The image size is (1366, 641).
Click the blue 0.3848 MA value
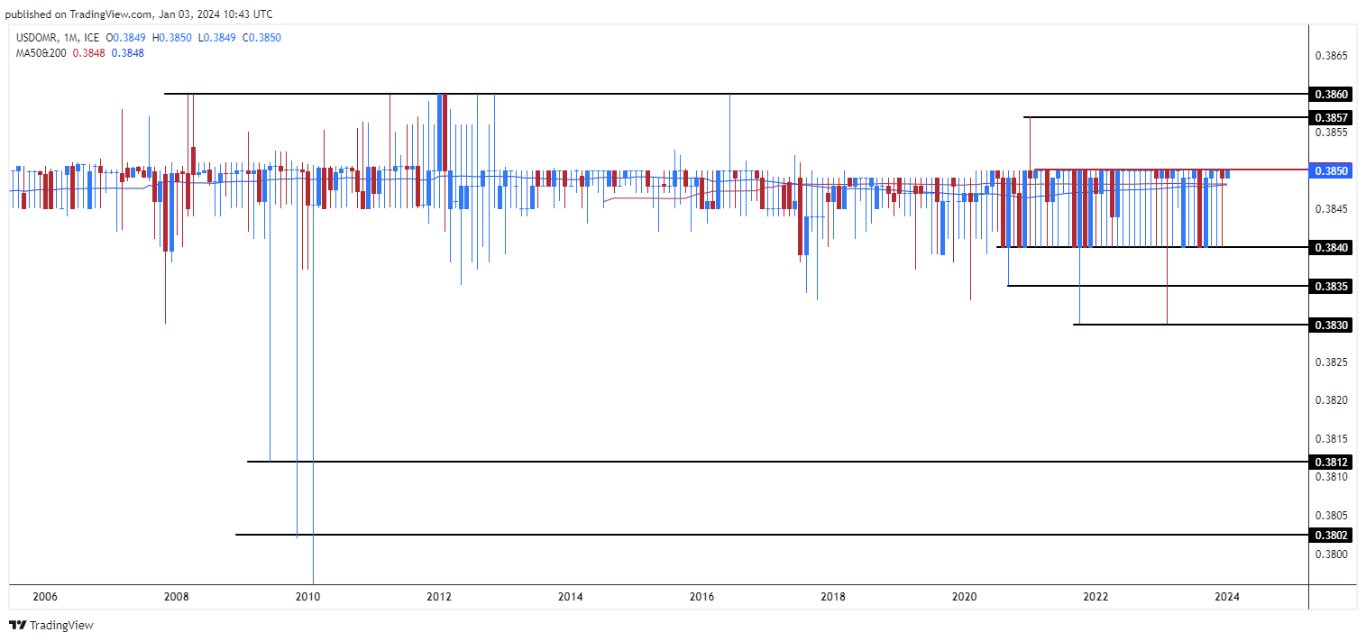pyautogui.click(x=127, y=52)
